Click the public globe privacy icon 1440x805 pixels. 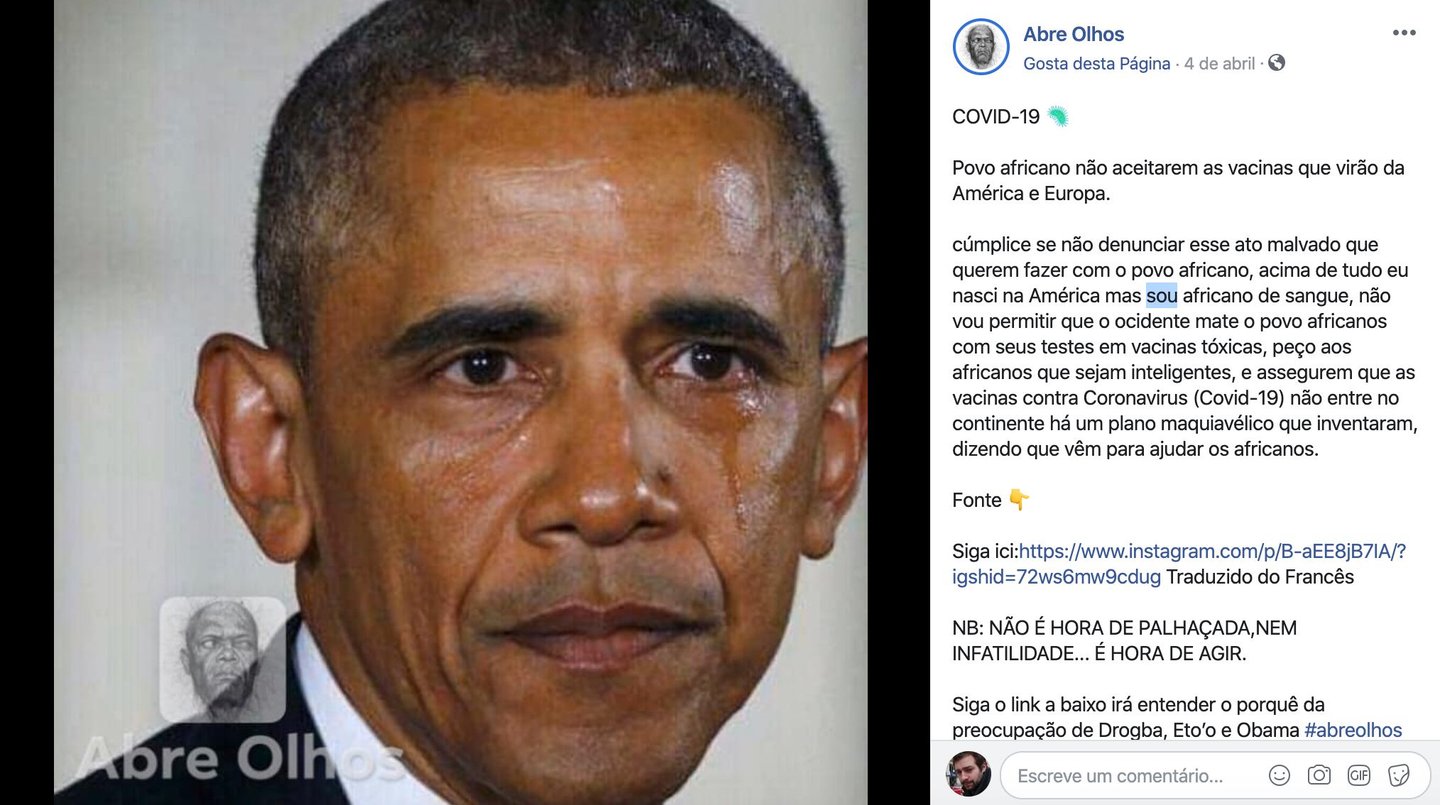pyautogui.click(x=1276, y=63)
